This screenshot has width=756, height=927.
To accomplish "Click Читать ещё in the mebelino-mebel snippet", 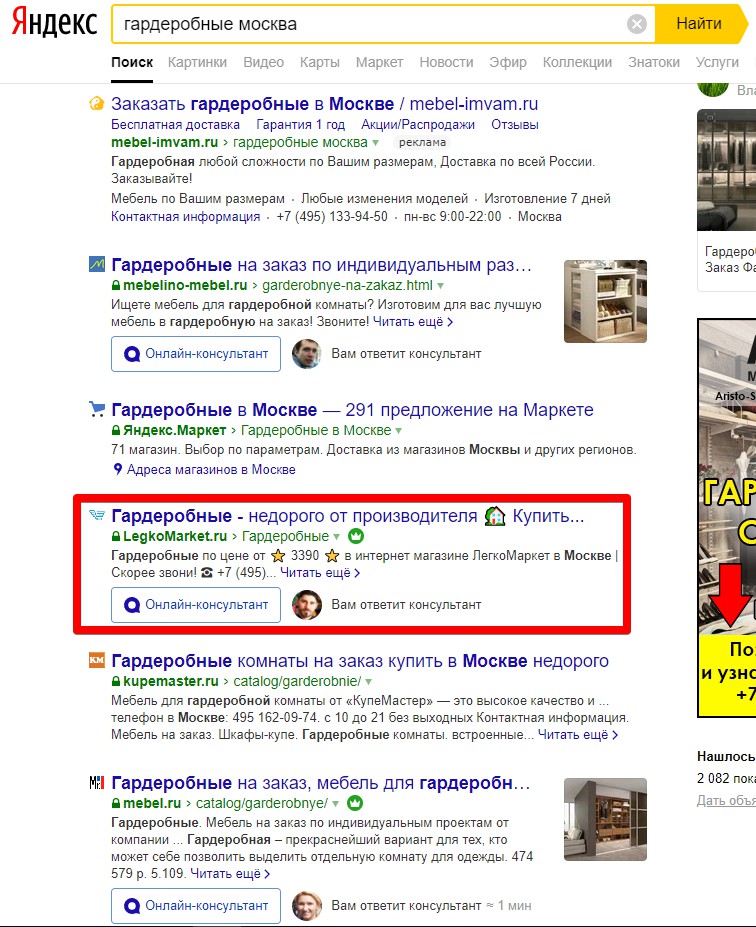I will point(413,322).
